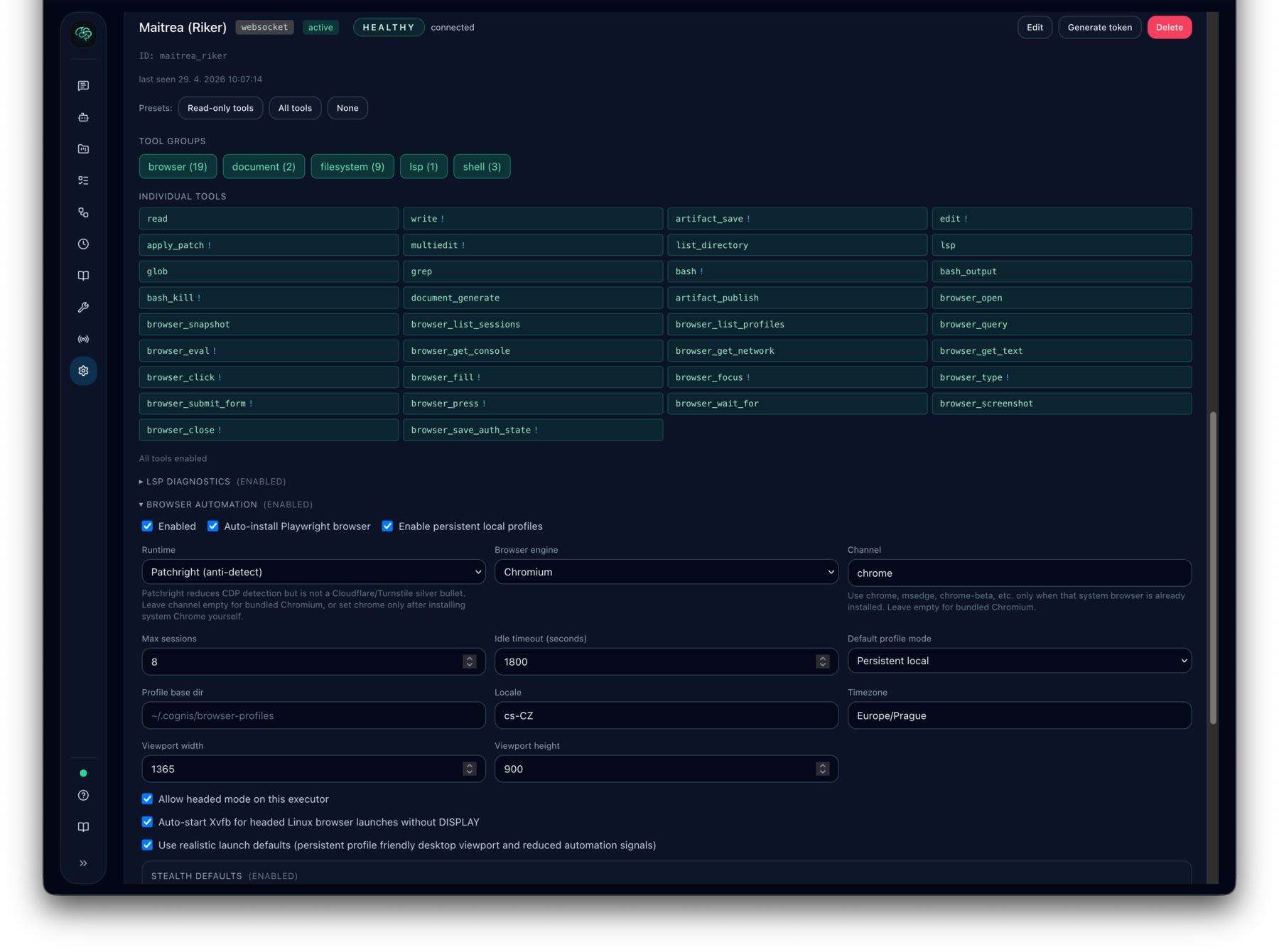Click the active status tag

coord(320,27)
